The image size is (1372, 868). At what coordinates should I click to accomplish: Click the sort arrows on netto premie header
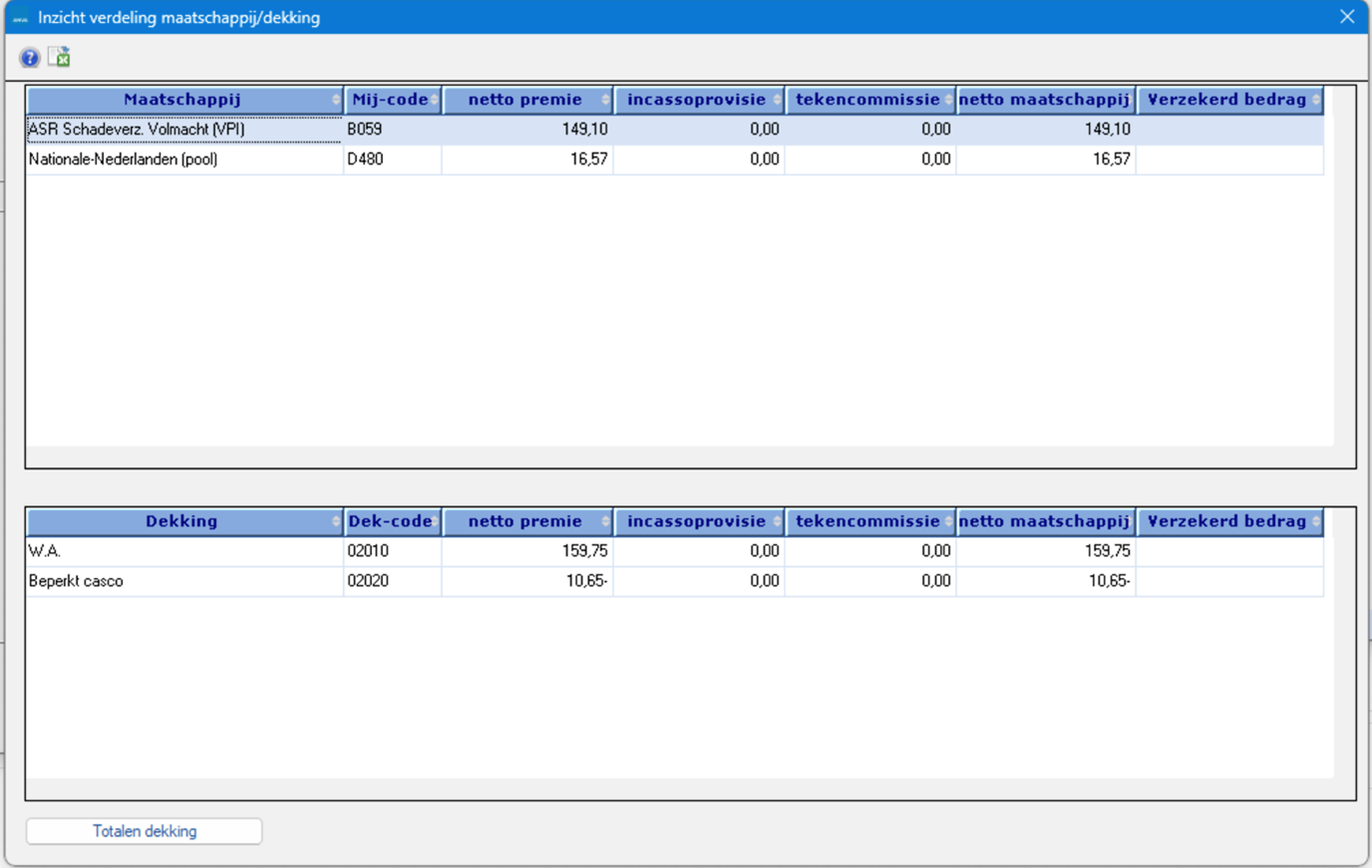[605, 100]
